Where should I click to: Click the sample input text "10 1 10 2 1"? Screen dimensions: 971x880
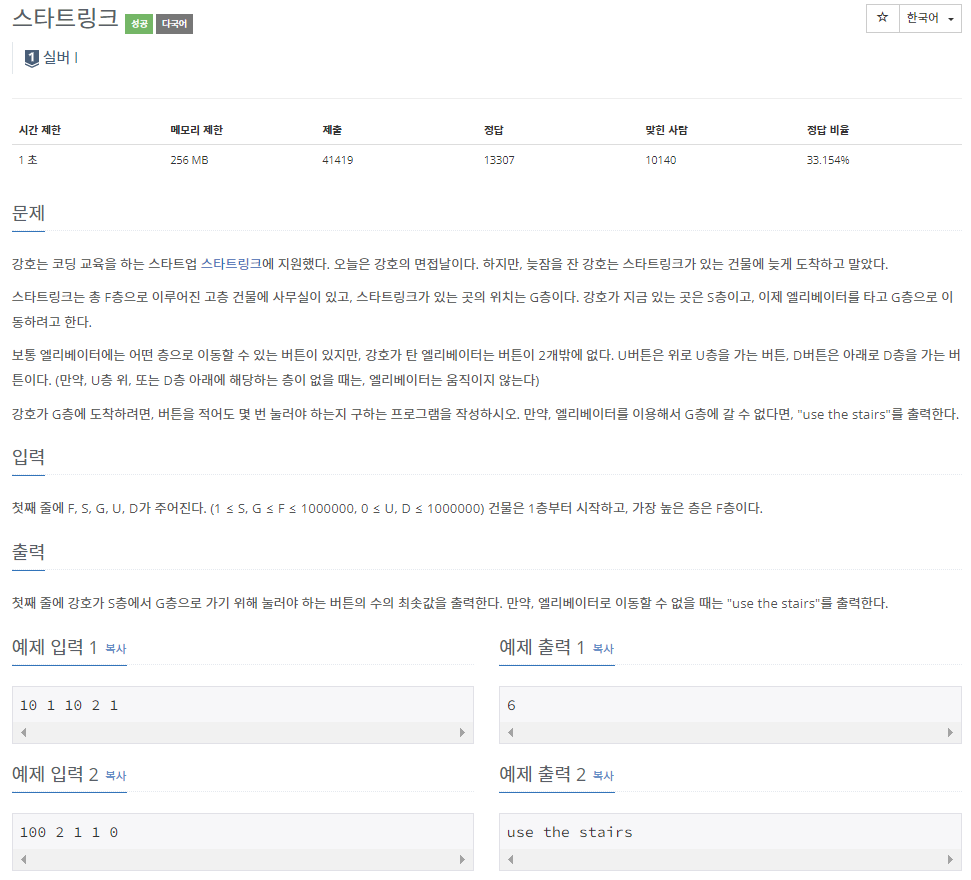pos(69,705)
